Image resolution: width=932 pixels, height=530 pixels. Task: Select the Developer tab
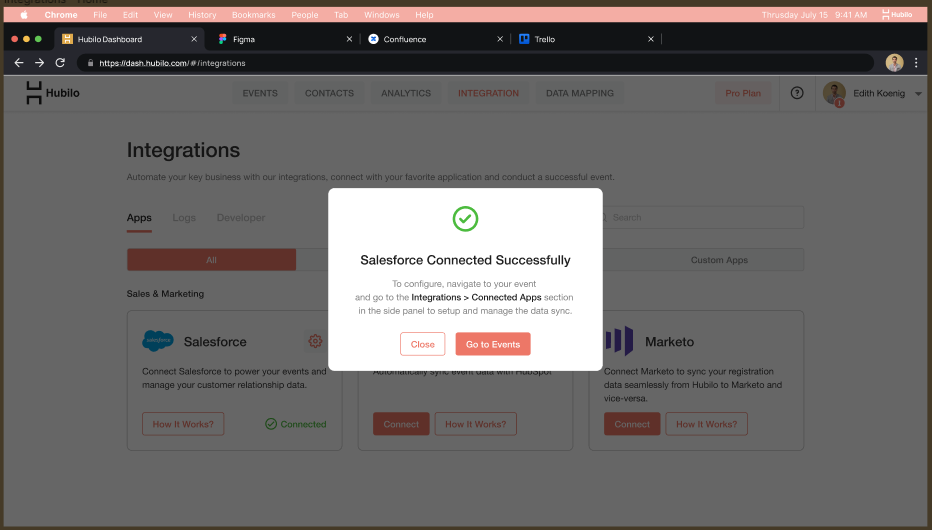coord(241,218)
